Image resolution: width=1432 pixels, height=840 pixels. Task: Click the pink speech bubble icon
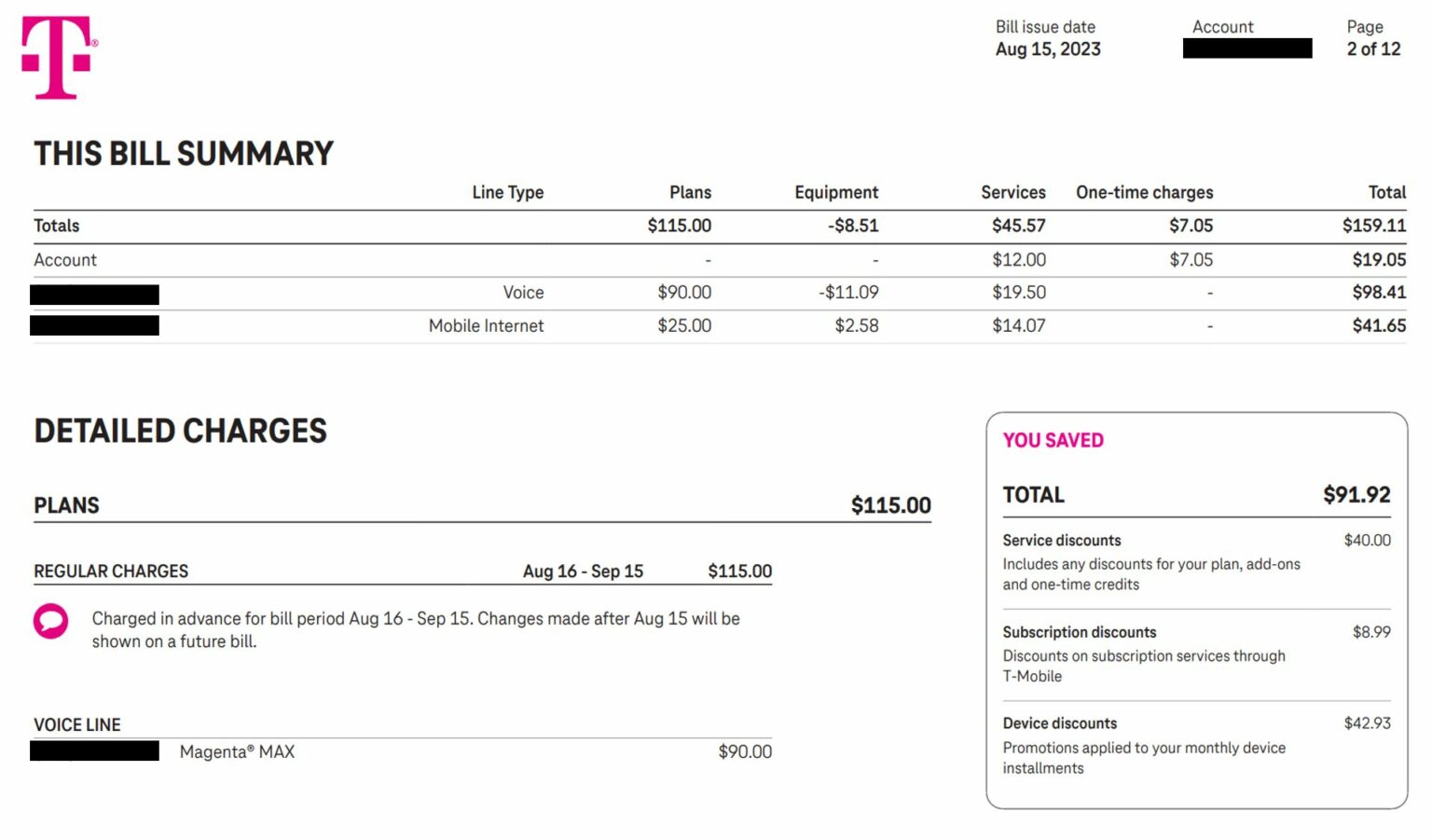50,621
